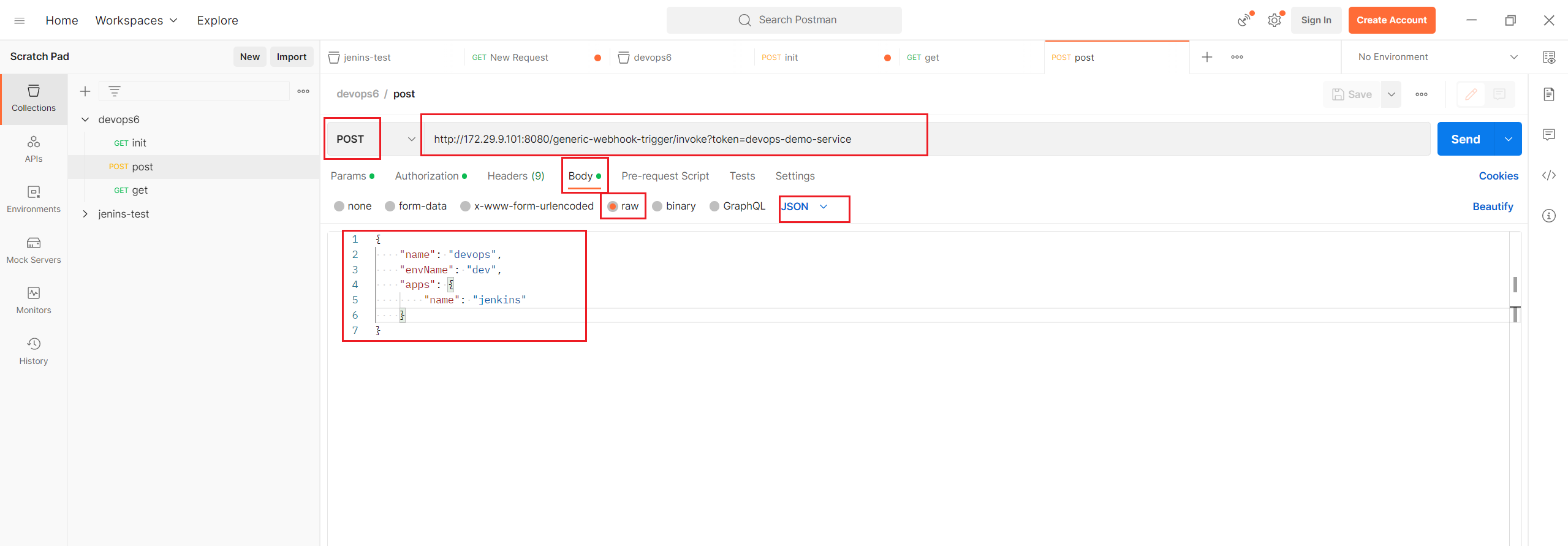
Task: Open the GET New Request tab
Action: pyautogui.click(x=537, y=57)
